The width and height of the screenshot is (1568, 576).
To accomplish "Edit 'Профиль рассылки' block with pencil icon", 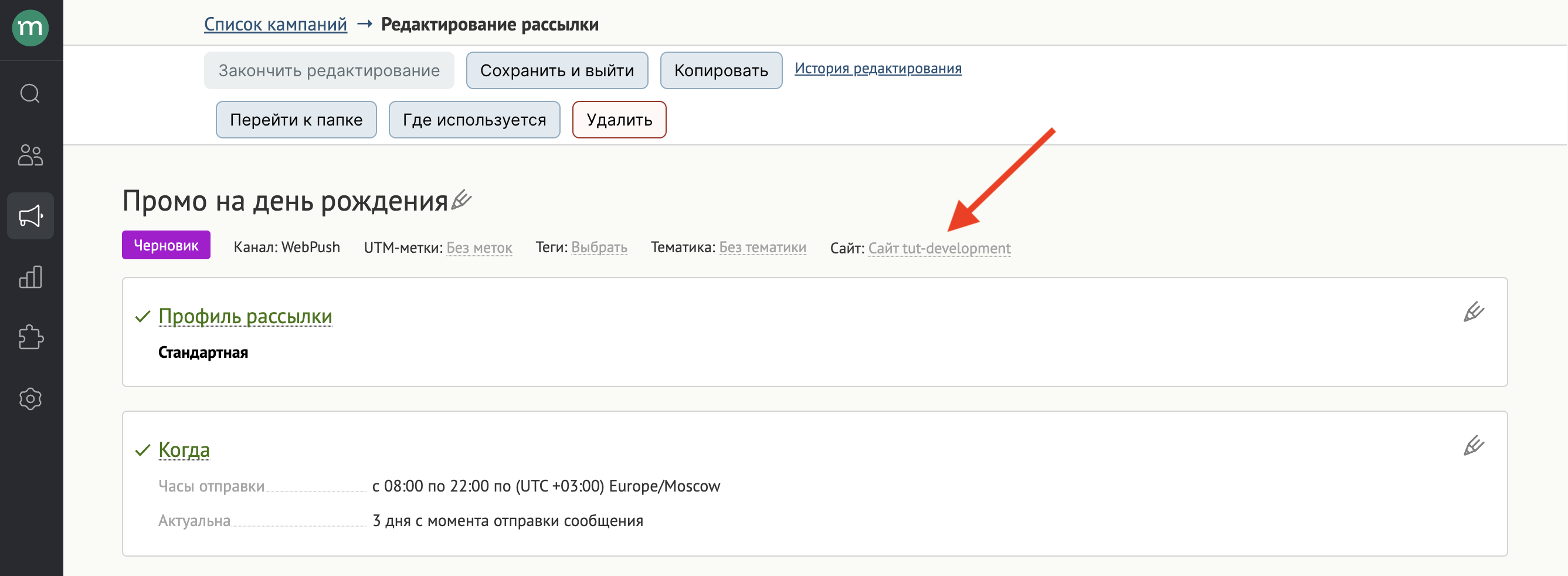I will coord(1474,311).
